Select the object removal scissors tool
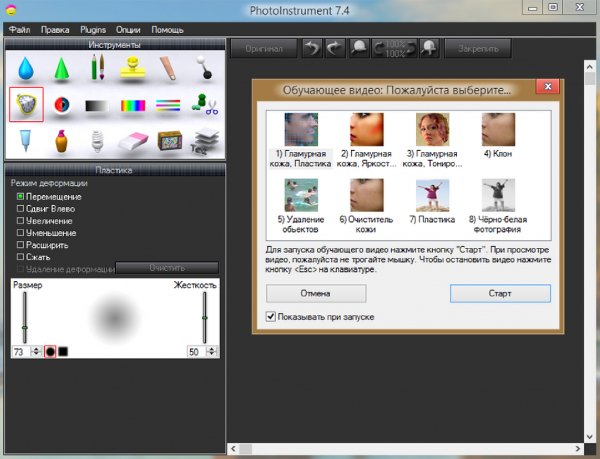 [x=205, y=104]
